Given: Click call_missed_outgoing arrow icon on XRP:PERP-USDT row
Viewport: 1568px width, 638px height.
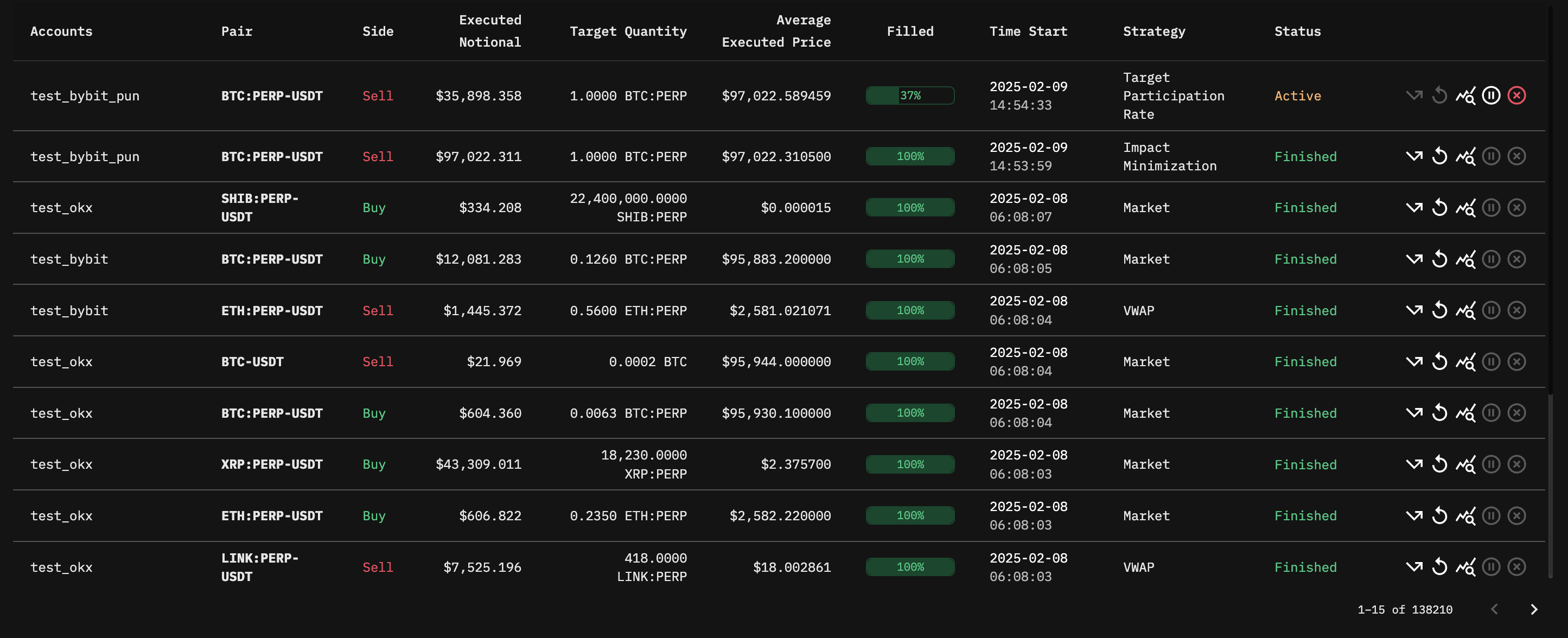Looking at the screenshot, I should point(1414,464).
